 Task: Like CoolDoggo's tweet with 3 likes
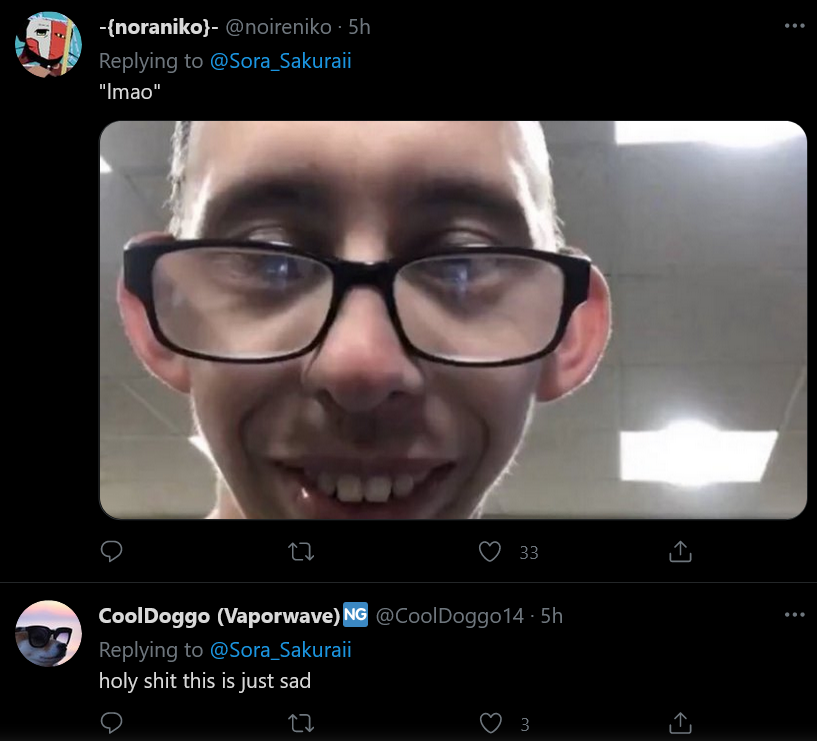pyautogui.click(x=490, y=723)
